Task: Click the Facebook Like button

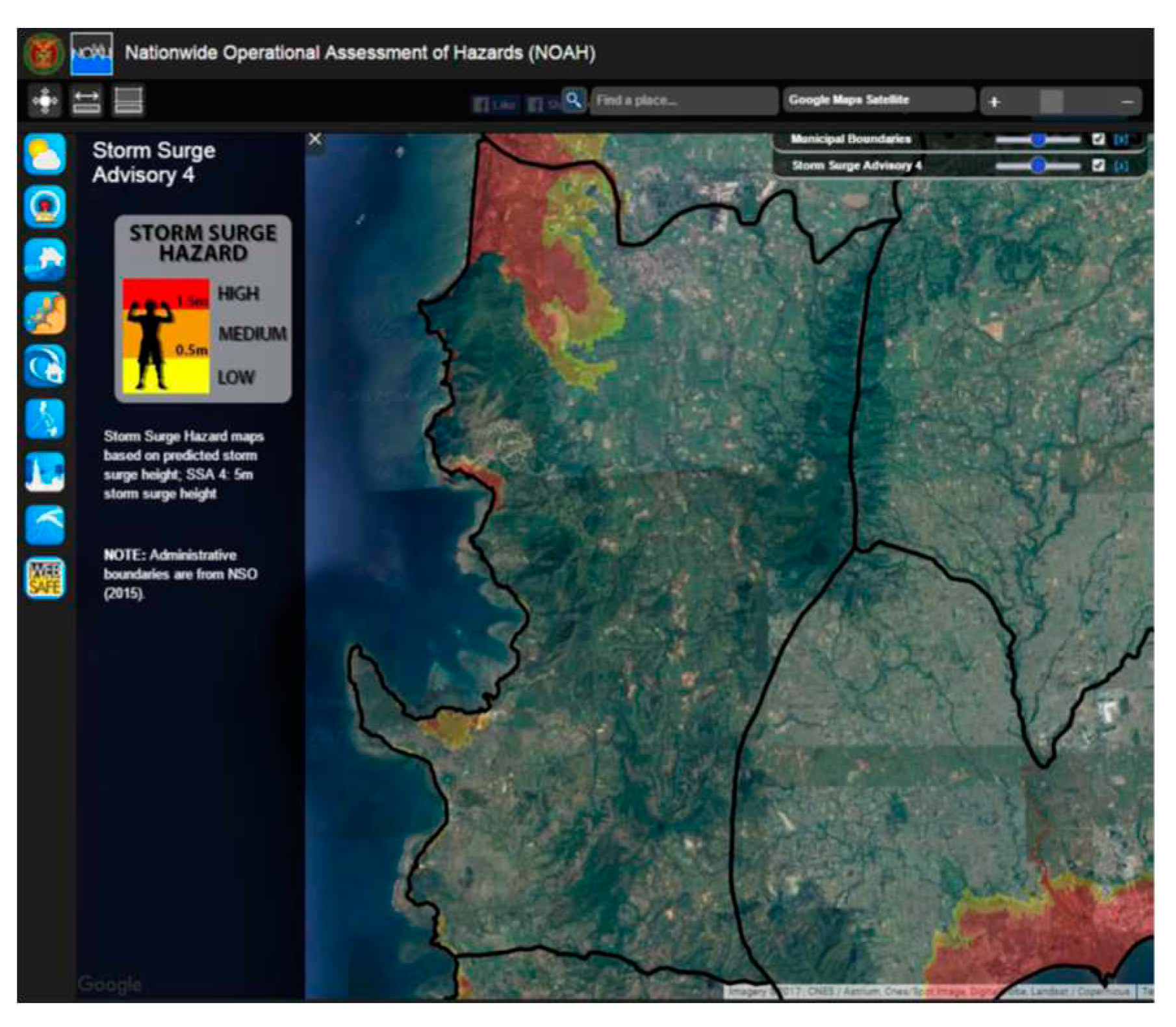Action: (495, 104)
